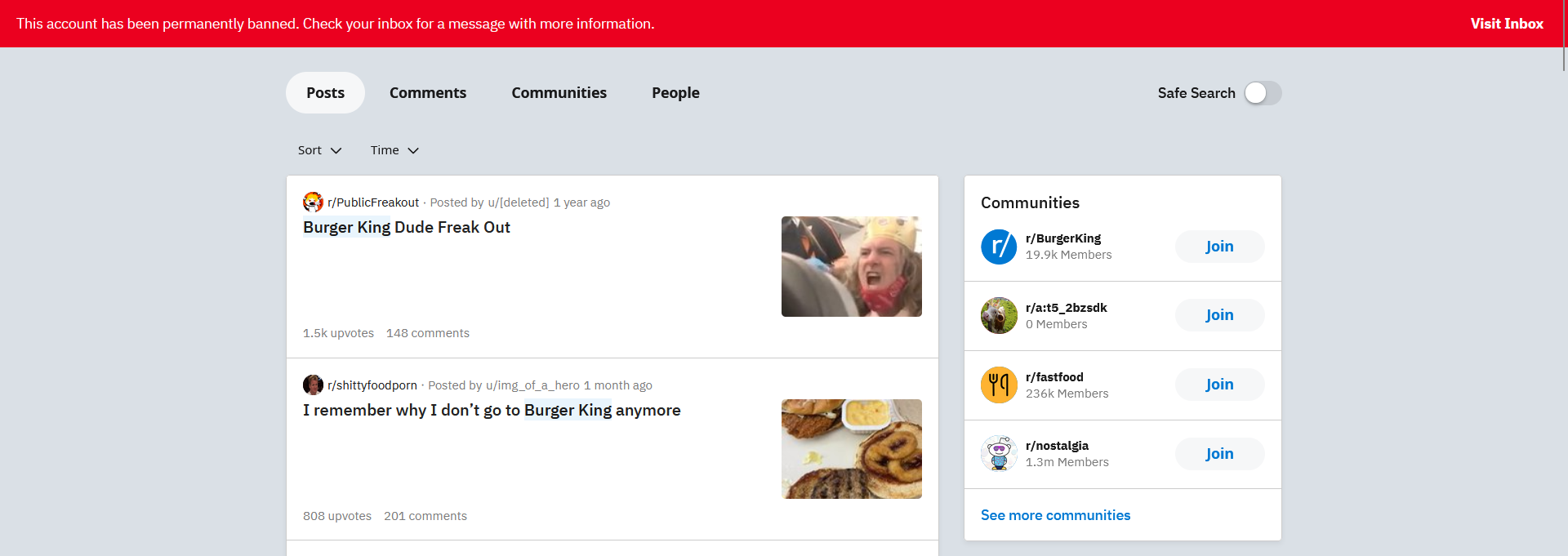Open the Burger King Dude Freak Out thumbnail
Viewport: 1568px width, 556px height.
pyautogui.click(x=852, y=266)
